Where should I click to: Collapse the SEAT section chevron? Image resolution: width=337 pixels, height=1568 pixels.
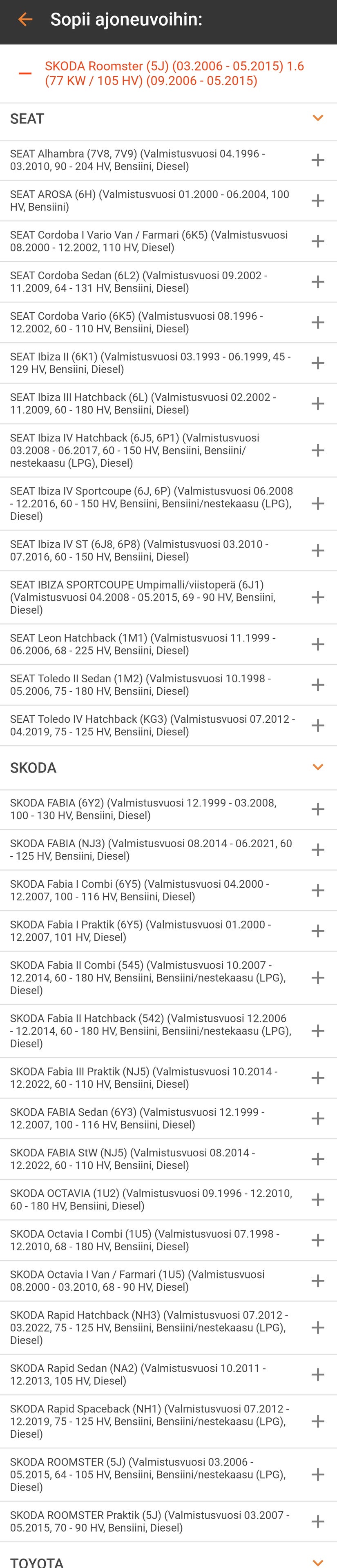(317, 118)
